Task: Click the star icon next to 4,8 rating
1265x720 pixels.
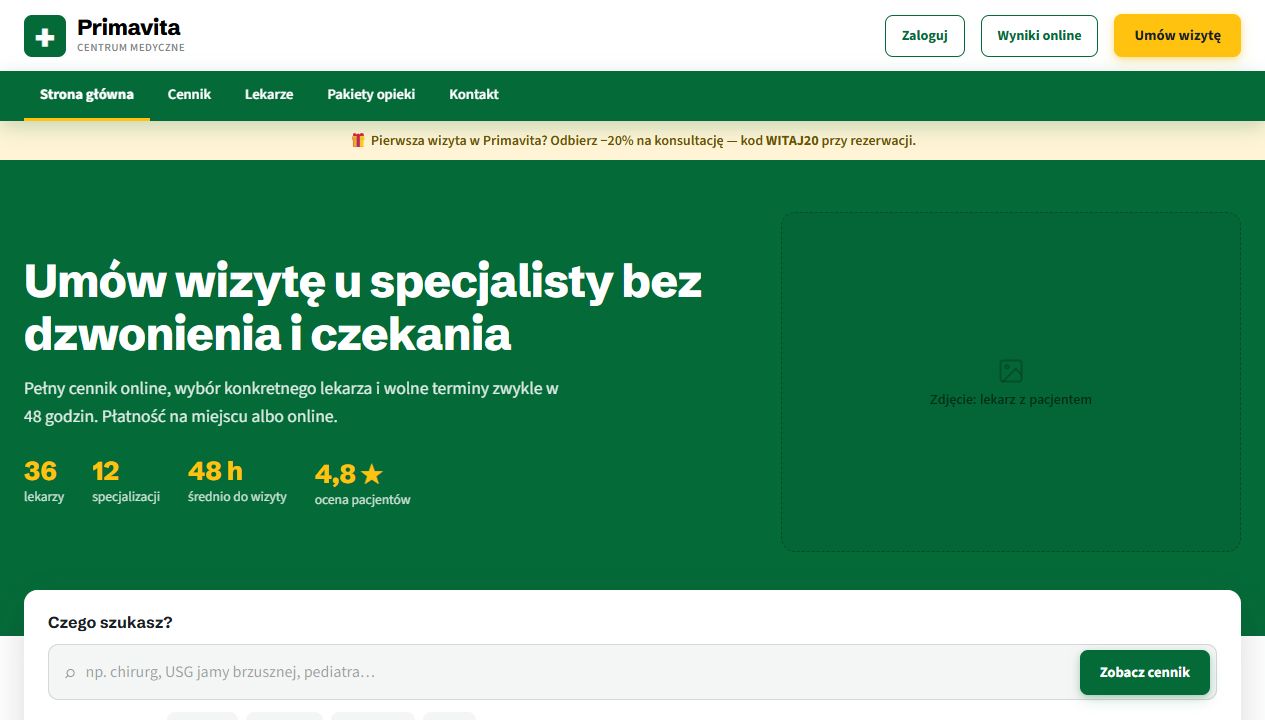Action: coord(372,474)
